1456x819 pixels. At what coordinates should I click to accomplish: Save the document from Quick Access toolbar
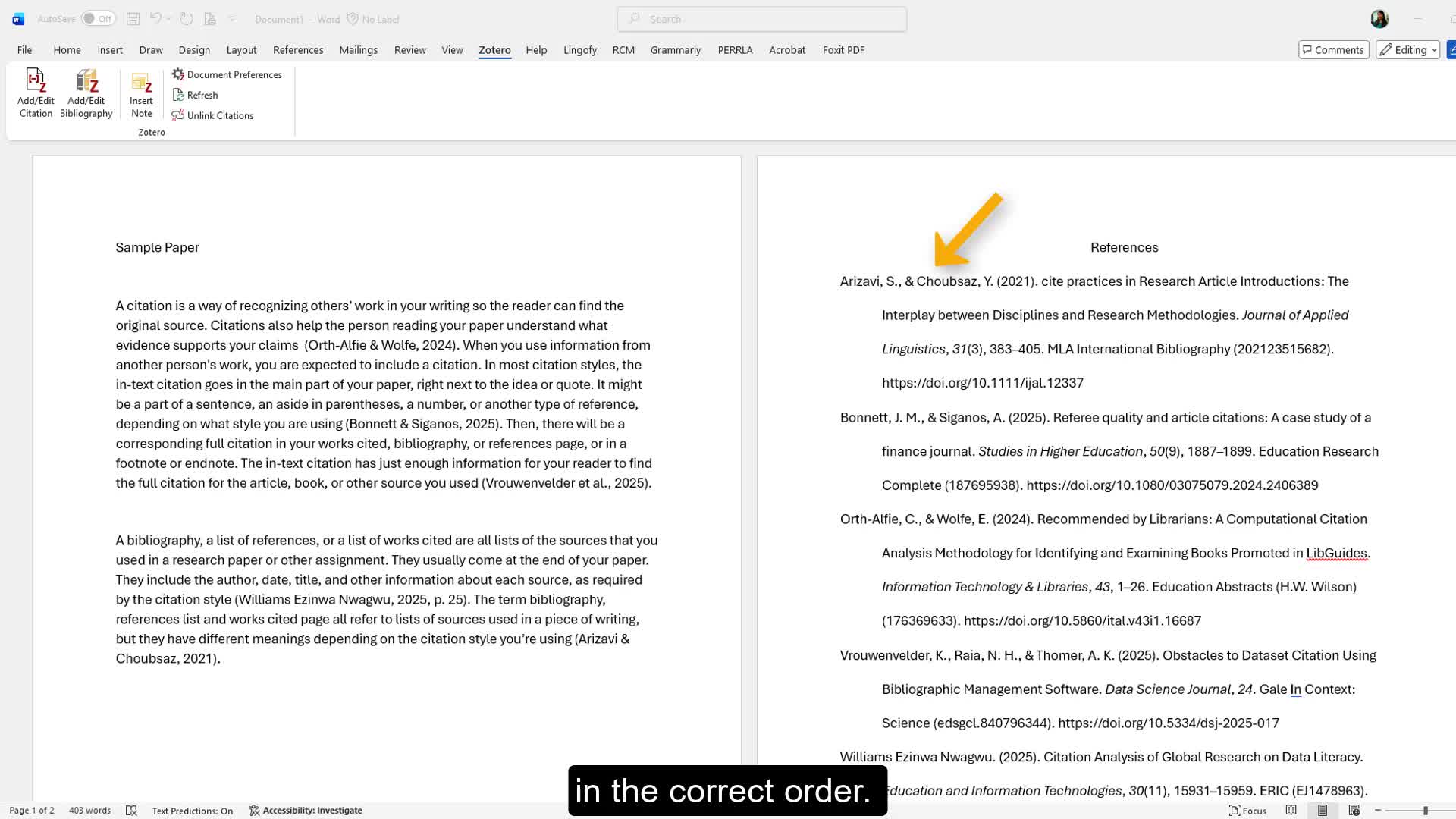coord(132,19)
